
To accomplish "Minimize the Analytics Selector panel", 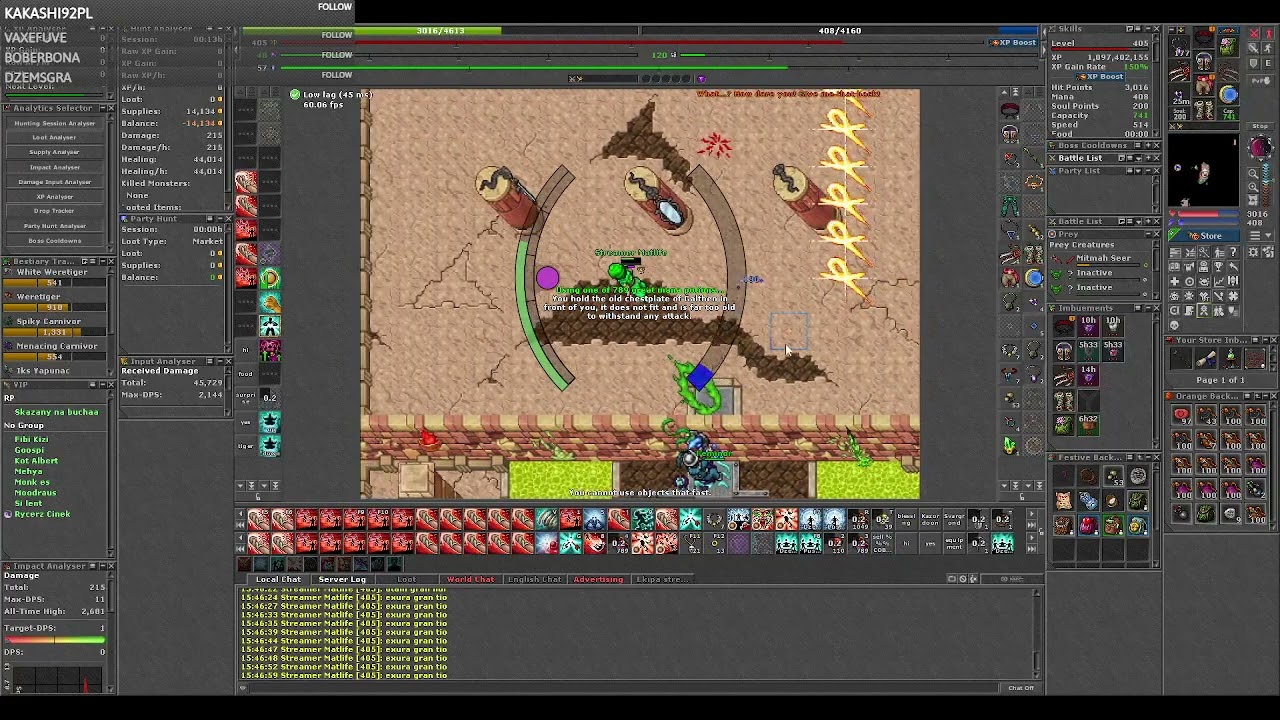I will tap(103, 108).
